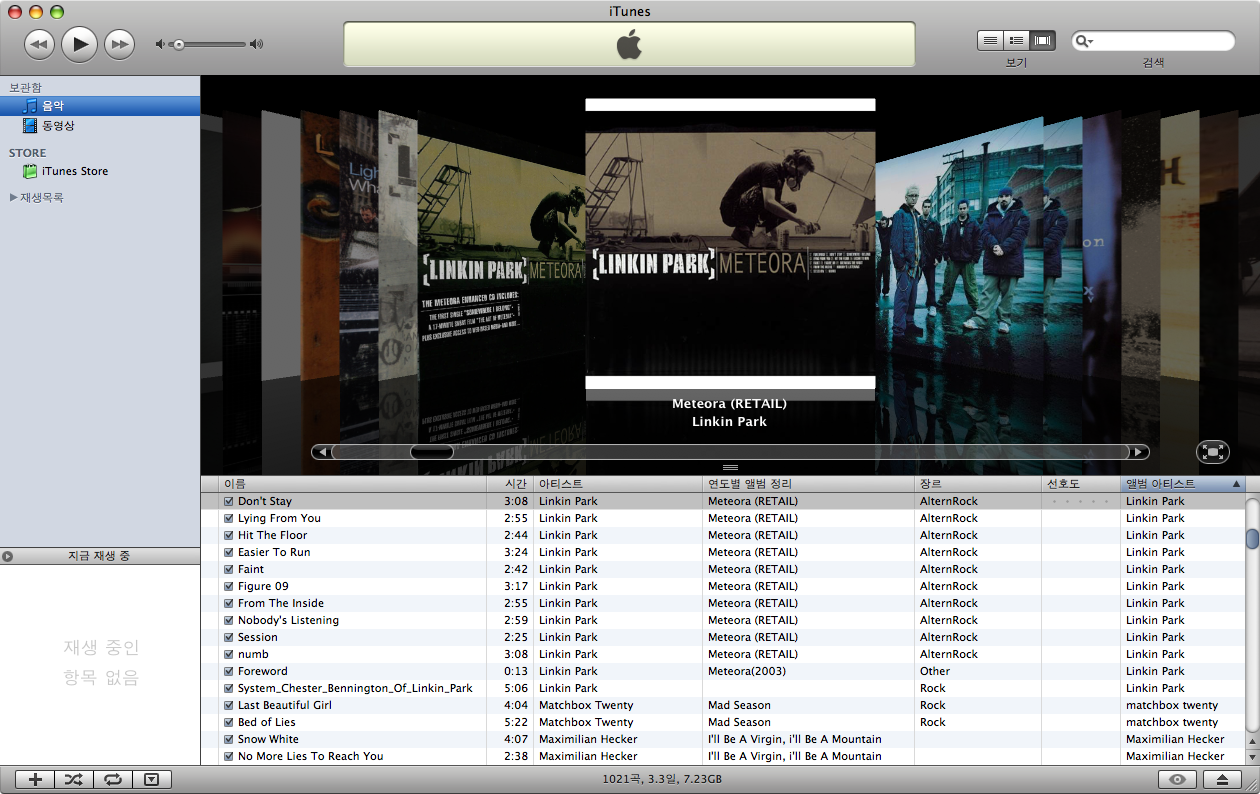Click the 5:22 duration cell
This screenshot has height=794, width=1260.
[516, 722]
